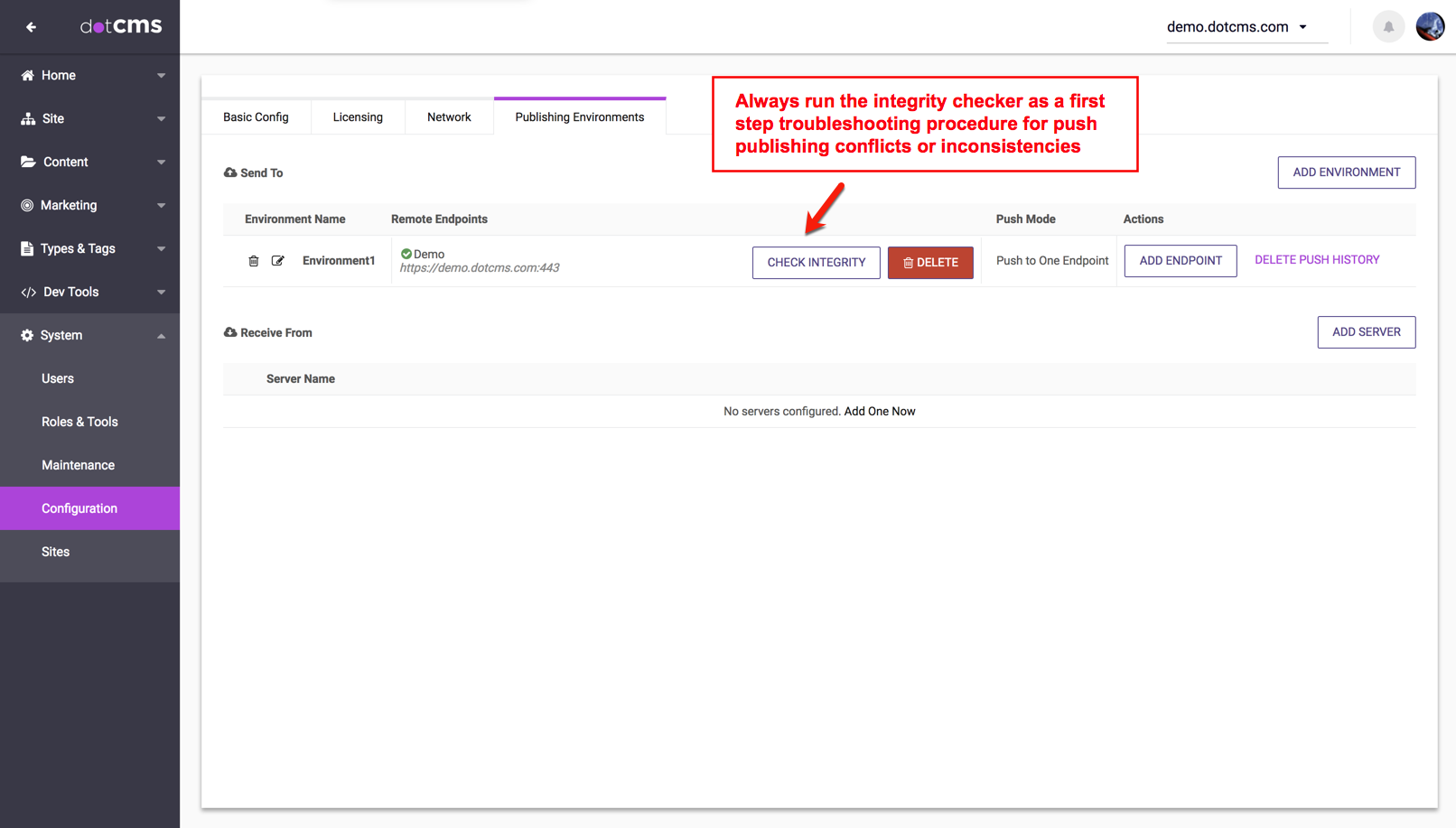Switch to the Licensing tab

click(358, 117)
